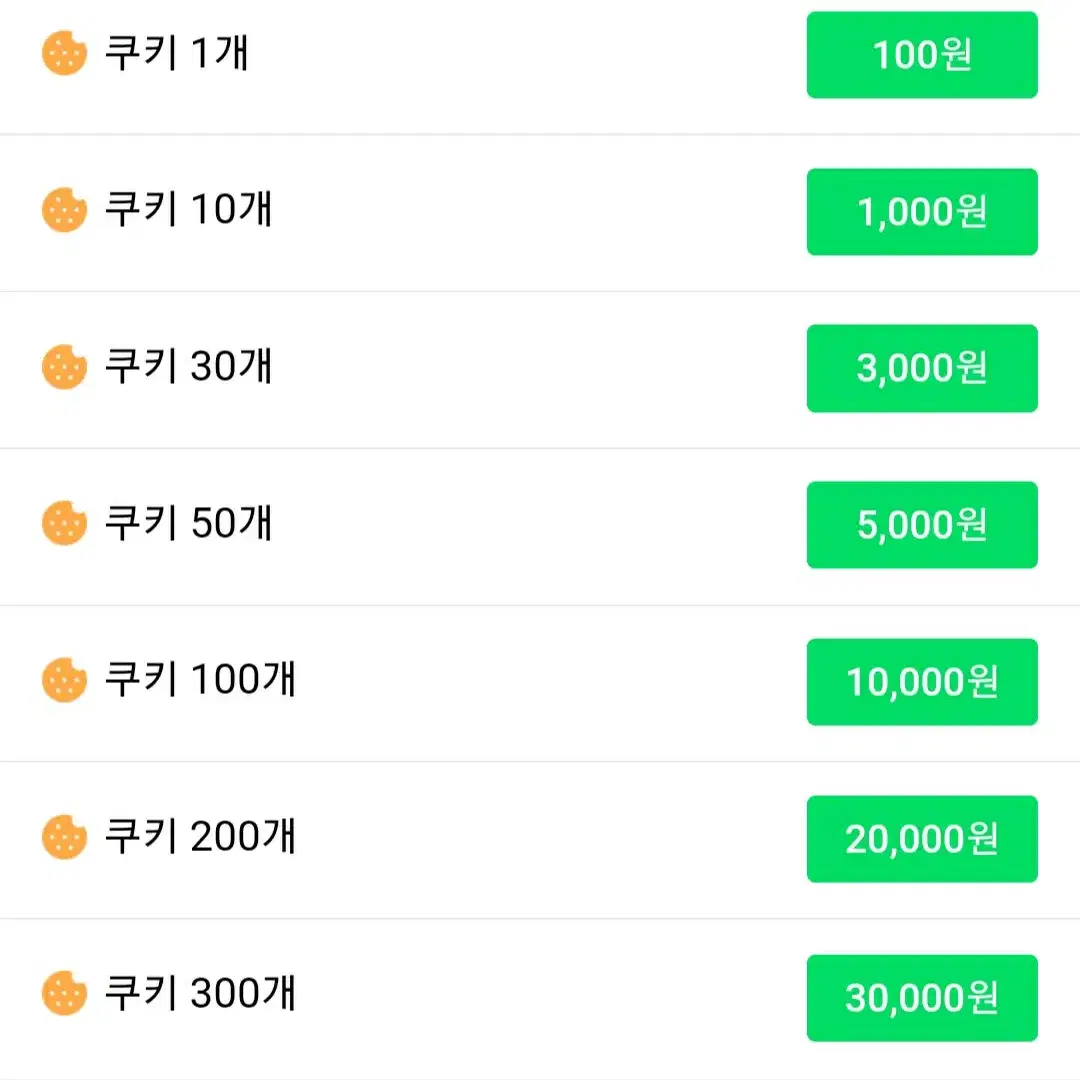Choose the 쿠키 30개 list entry text
Screen dimensions: 1080x1080
[x=188, y=366]
